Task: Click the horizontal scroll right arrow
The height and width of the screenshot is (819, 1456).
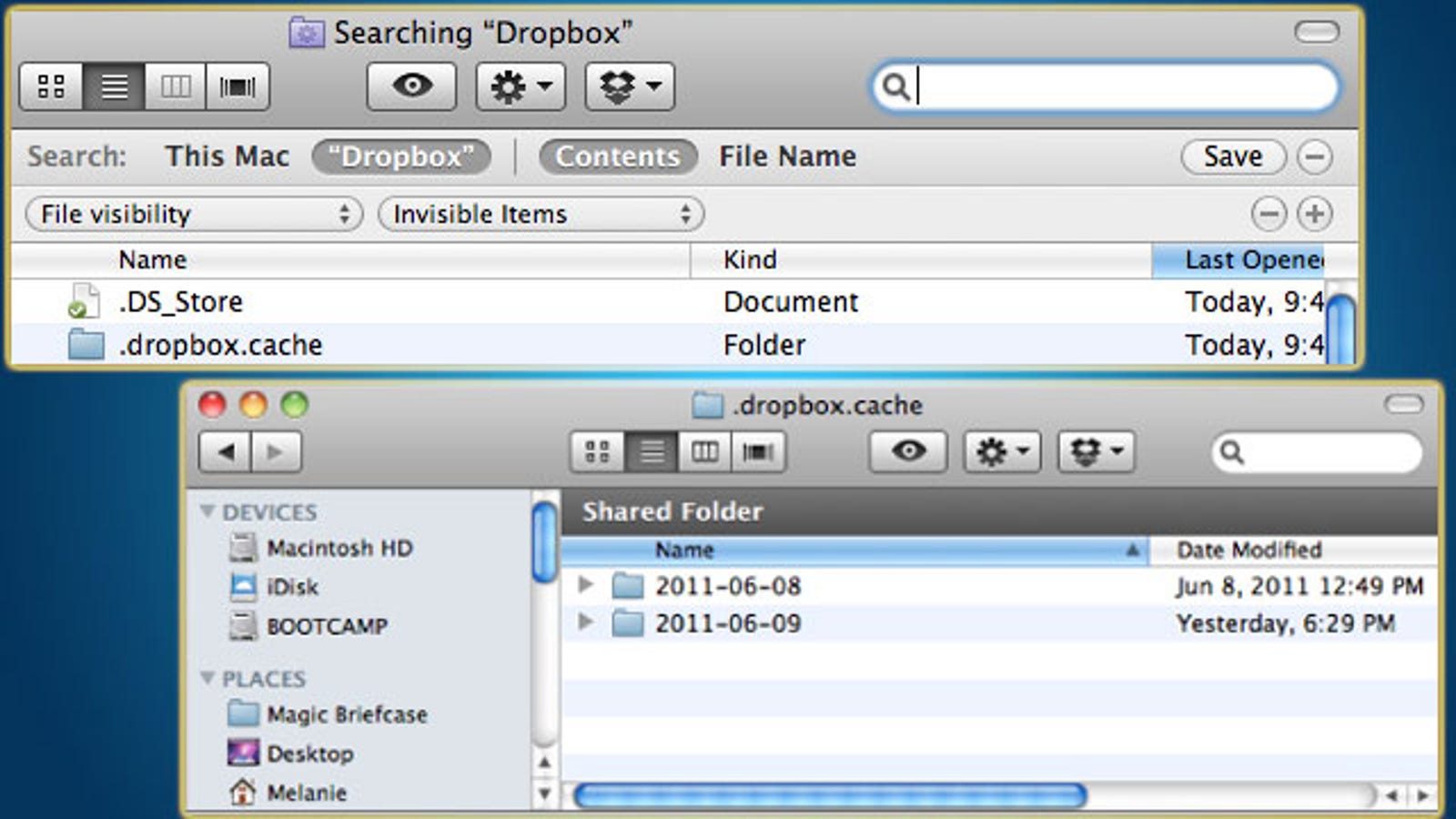Action: [1423, 795]
